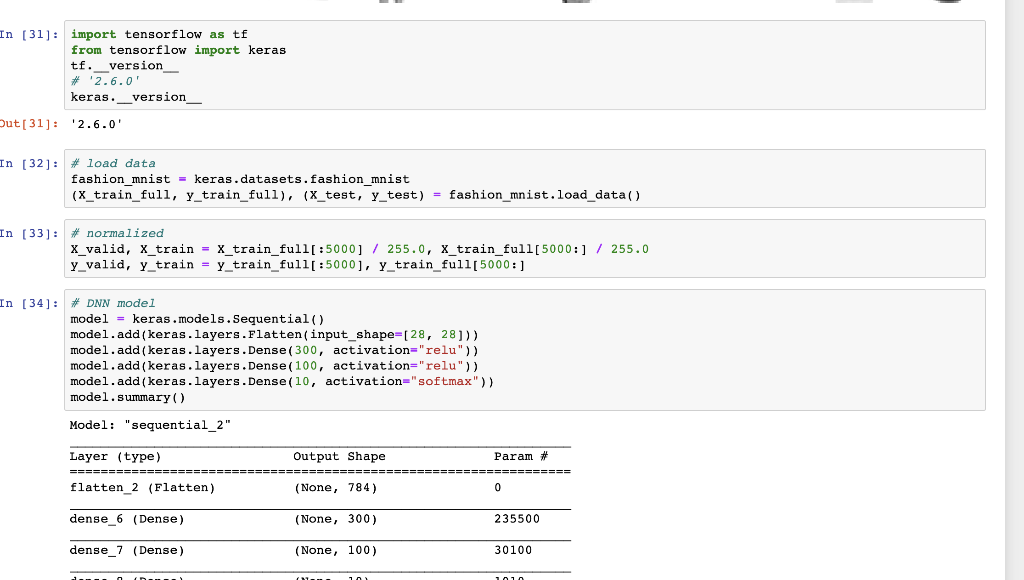Click the In [33] prompt label
The width and height of the screenshot is (1024, 580).
click(x=25, y=233)
